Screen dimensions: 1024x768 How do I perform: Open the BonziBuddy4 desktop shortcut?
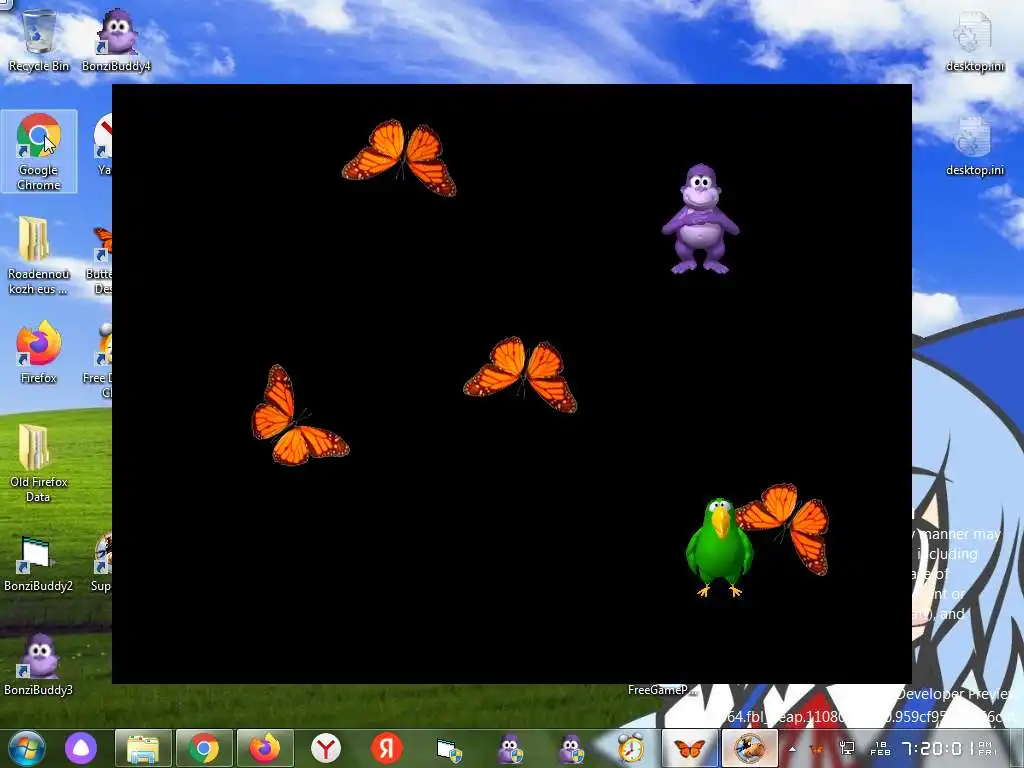[x=116, y=39]
